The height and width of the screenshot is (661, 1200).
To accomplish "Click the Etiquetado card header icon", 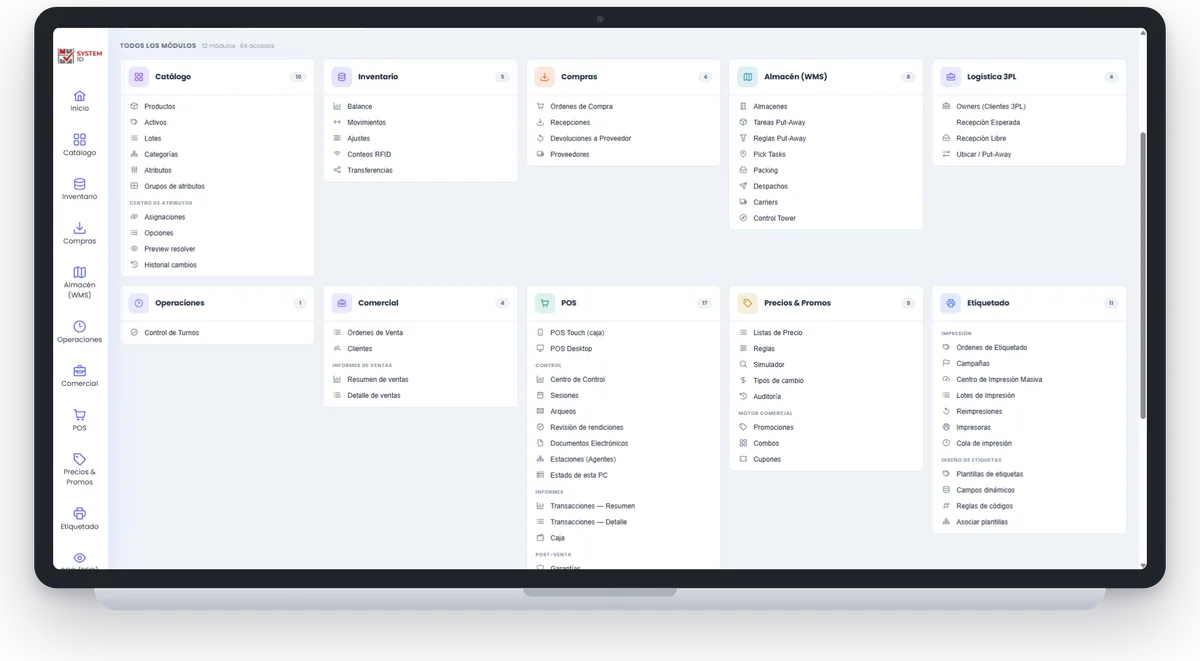I will 951,302.
